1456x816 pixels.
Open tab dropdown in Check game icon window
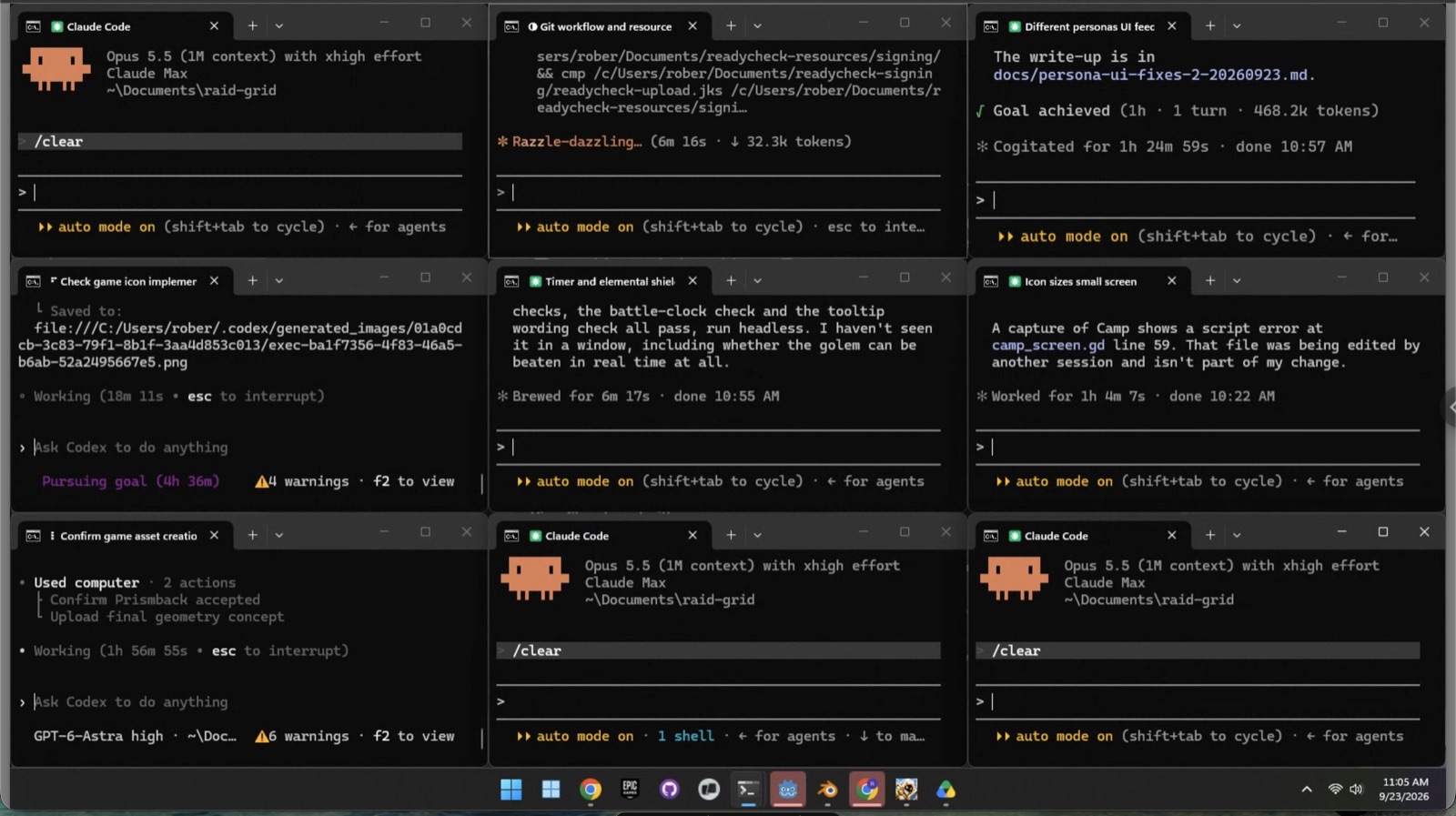click(x=279, y=281)
